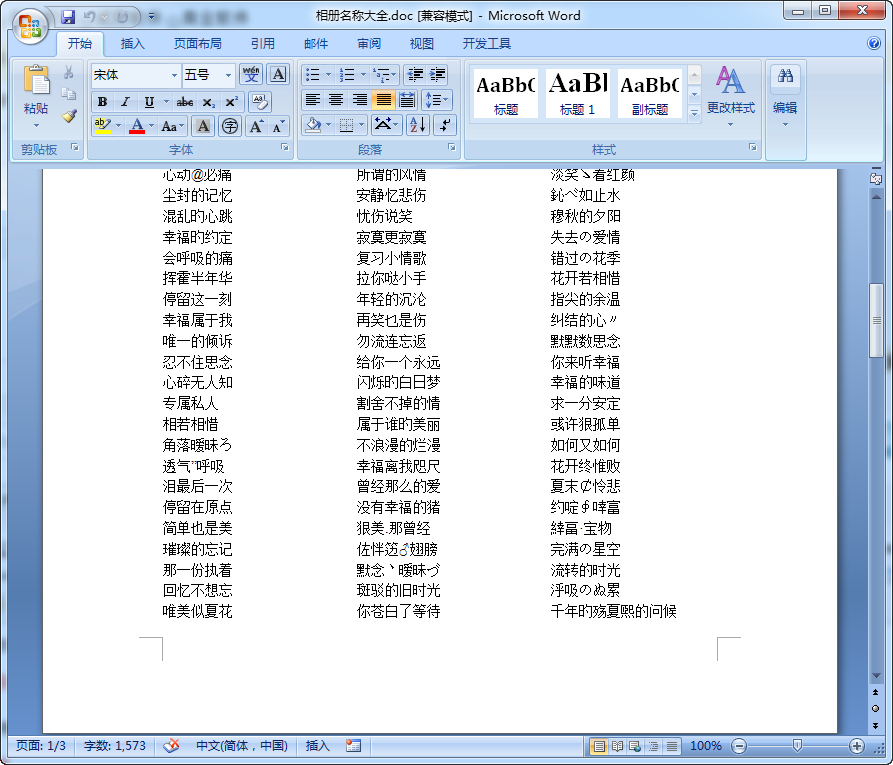893x765 pixels.
Task: Sort paragraphs with the Sort icon
Action: pos(417,125)
